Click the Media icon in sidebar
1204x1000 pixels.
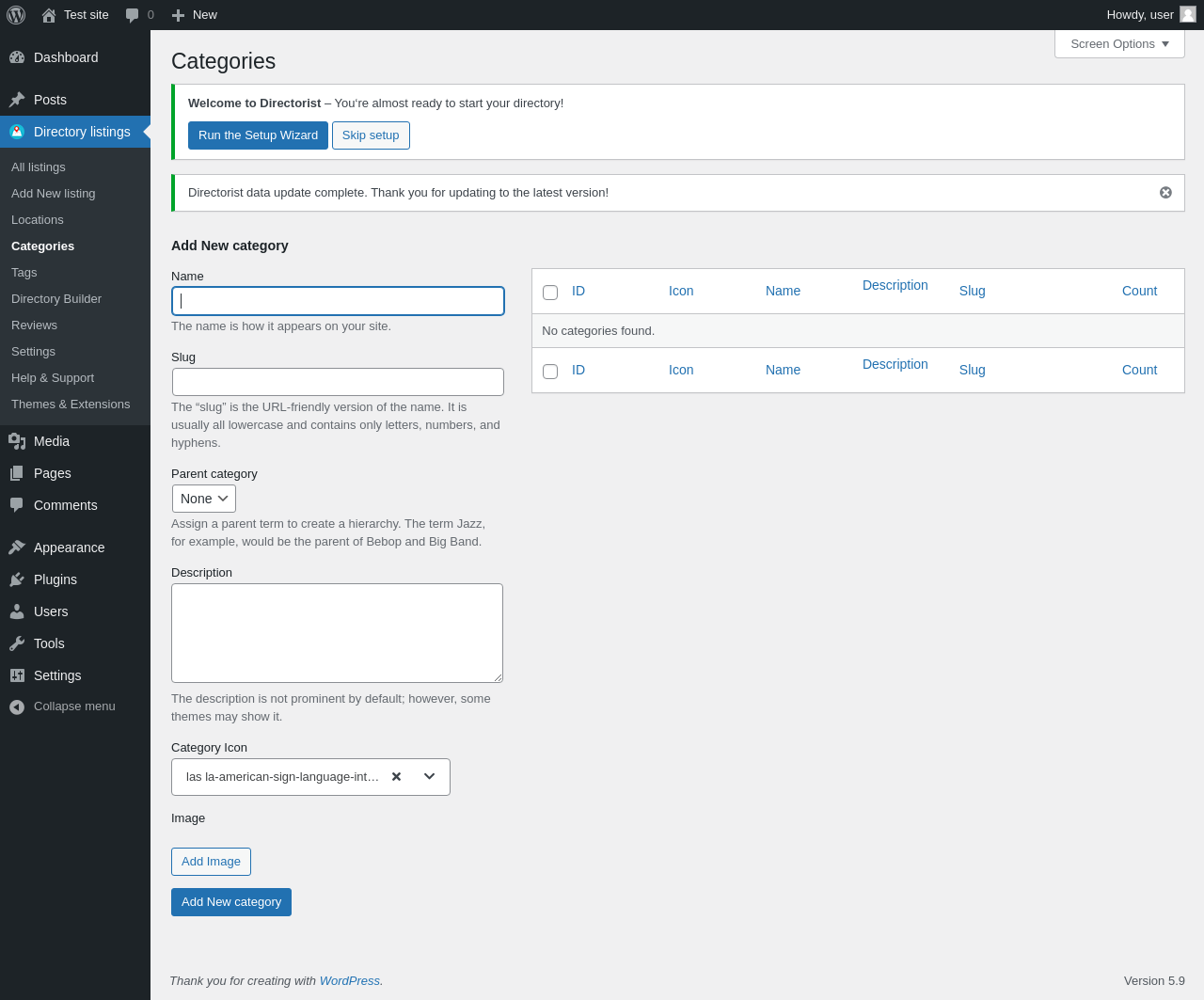point(17,441)
